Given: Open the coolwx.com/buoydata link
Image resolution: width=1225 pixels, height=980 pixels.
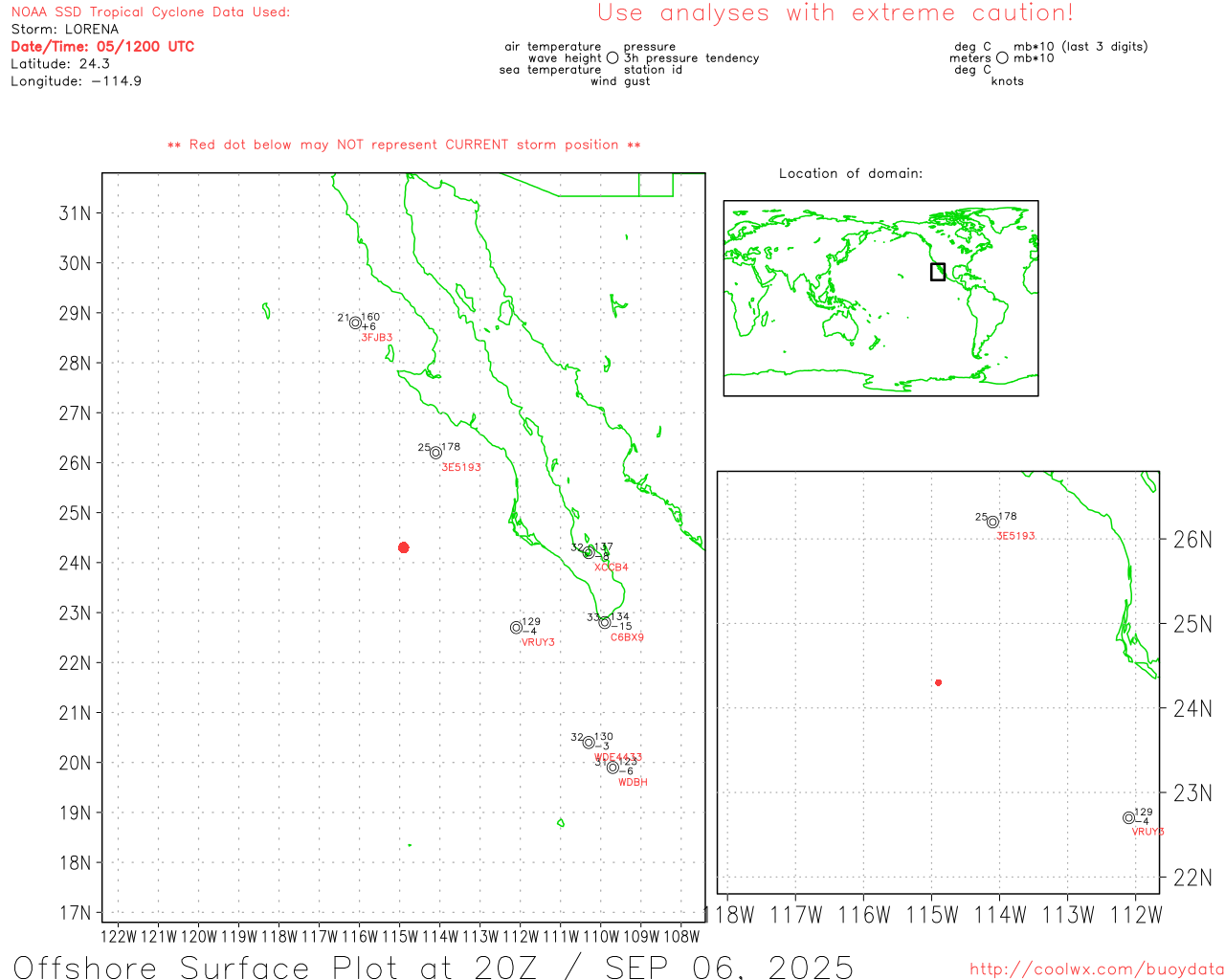Looking at the screenshot, I should pyautogui.click(x=1097, y=969).
